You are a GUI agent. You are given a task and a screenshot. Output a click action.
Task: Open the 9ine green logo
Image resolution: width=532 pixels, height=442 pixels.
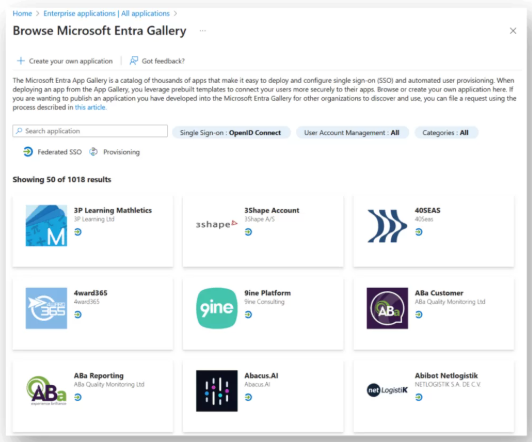tap(216, 308)
